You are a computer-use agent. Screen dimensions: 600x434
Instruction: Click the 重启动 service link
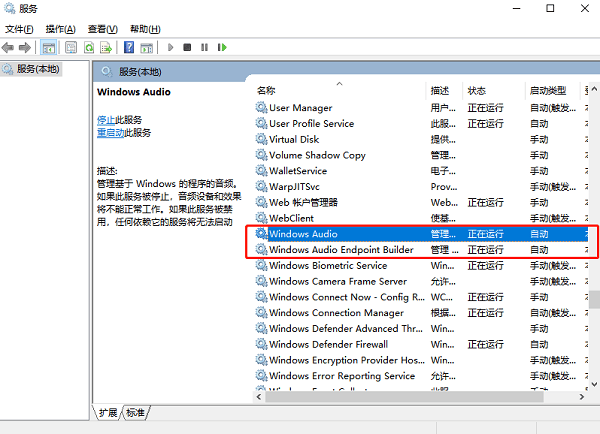110,132
